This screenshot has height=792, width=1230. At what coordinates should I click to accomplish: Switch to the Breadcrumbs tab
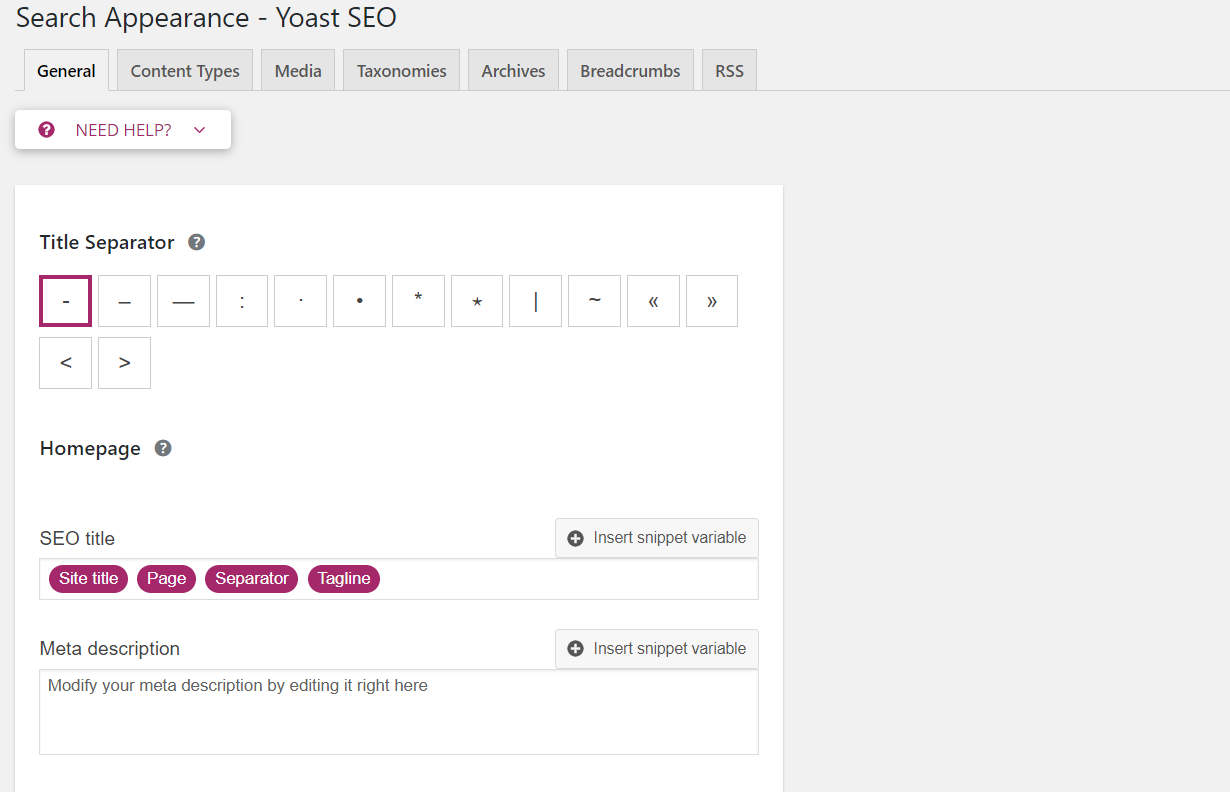point(630,71)
